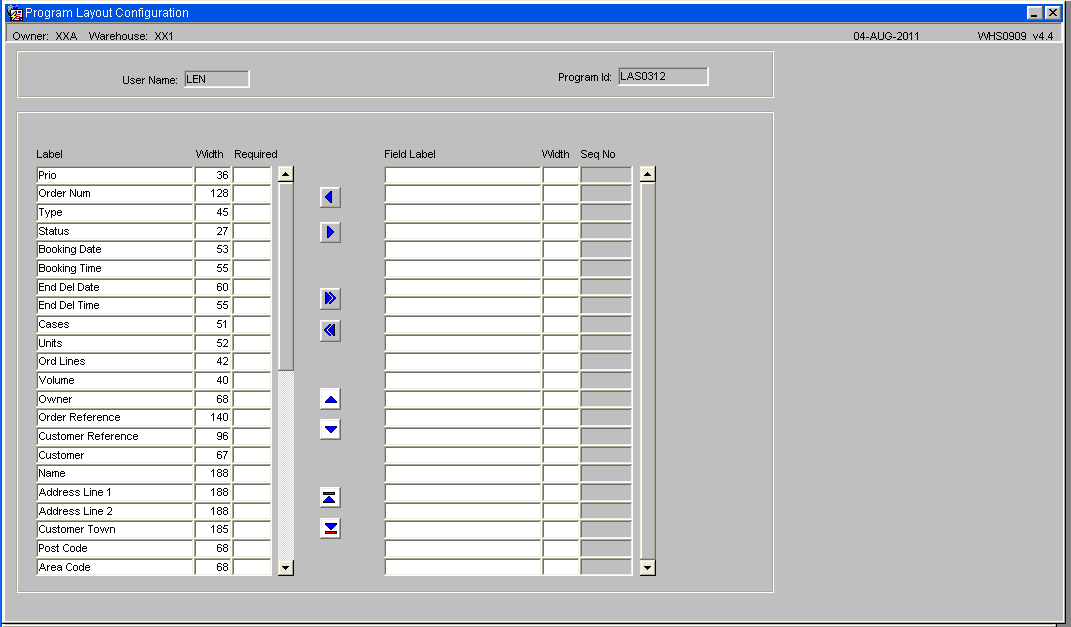The image size is (1071, 627).
Task: Select the Order Num label row
Action: 115,193
